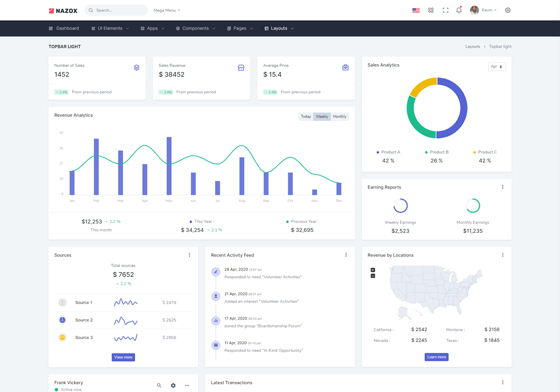Viewport: 560px width, 392px height.
Task: Open the settings gear in top bar
Action: point(508,10)
